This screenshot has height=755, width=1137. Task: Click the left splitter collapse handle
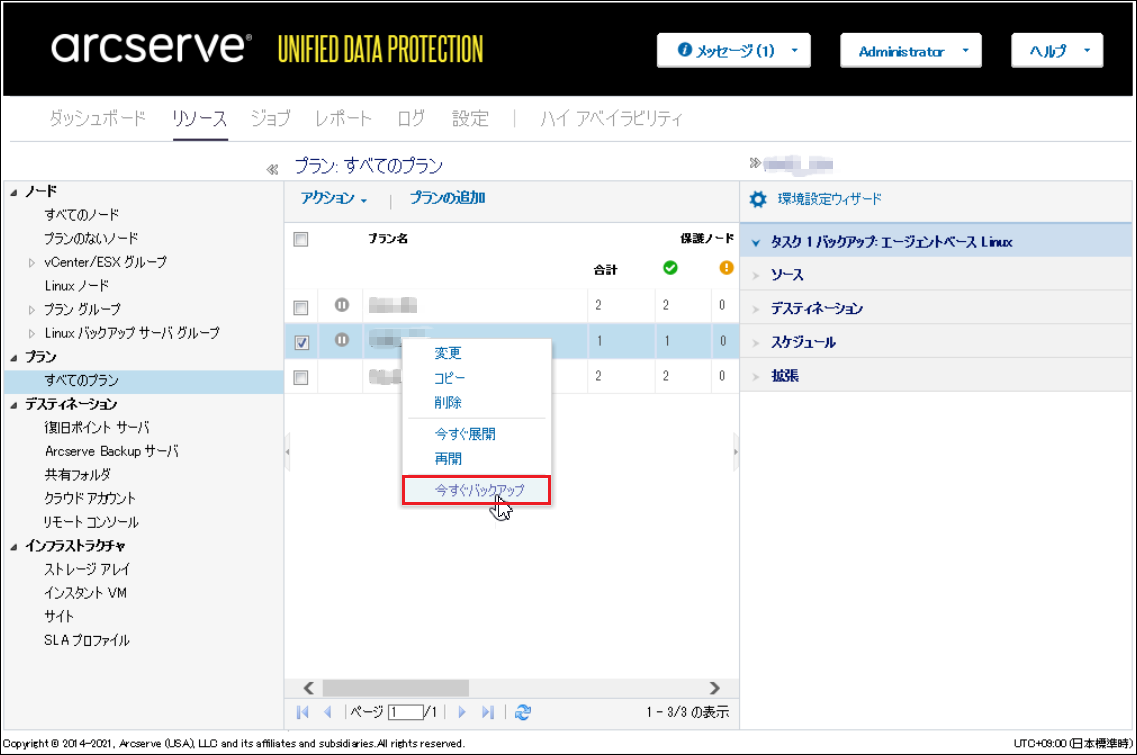287,452
